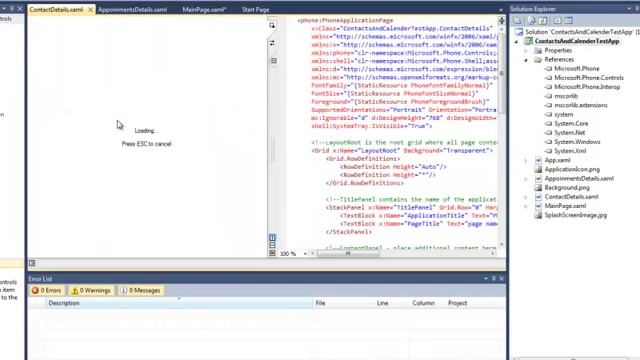Viewport: 640px width, 360px height.
Task: Close the ContactDetails.xaml tab
Action: click(x=90, y=9)
